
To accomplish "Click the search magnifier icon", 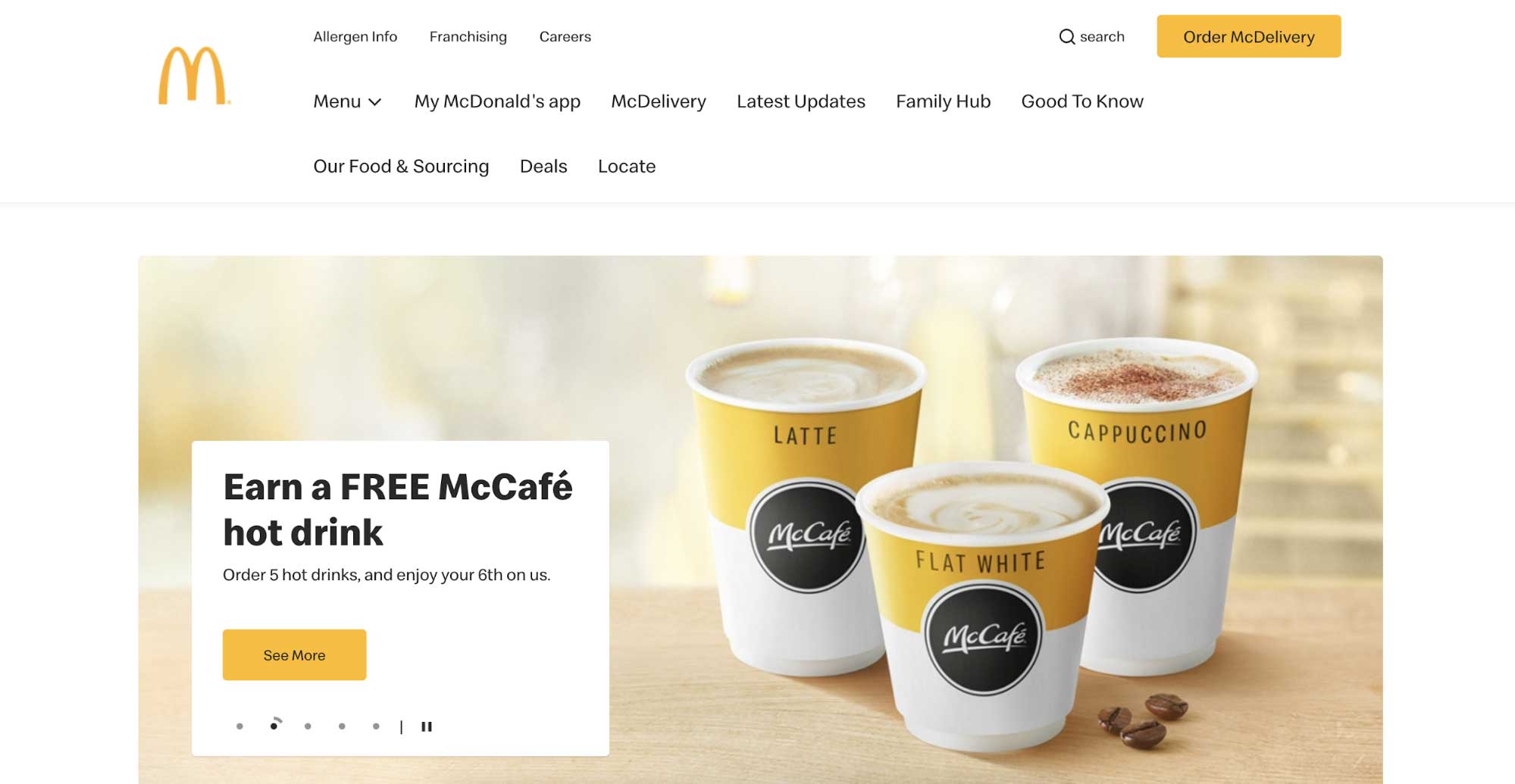I will [x=1066, y=36].
